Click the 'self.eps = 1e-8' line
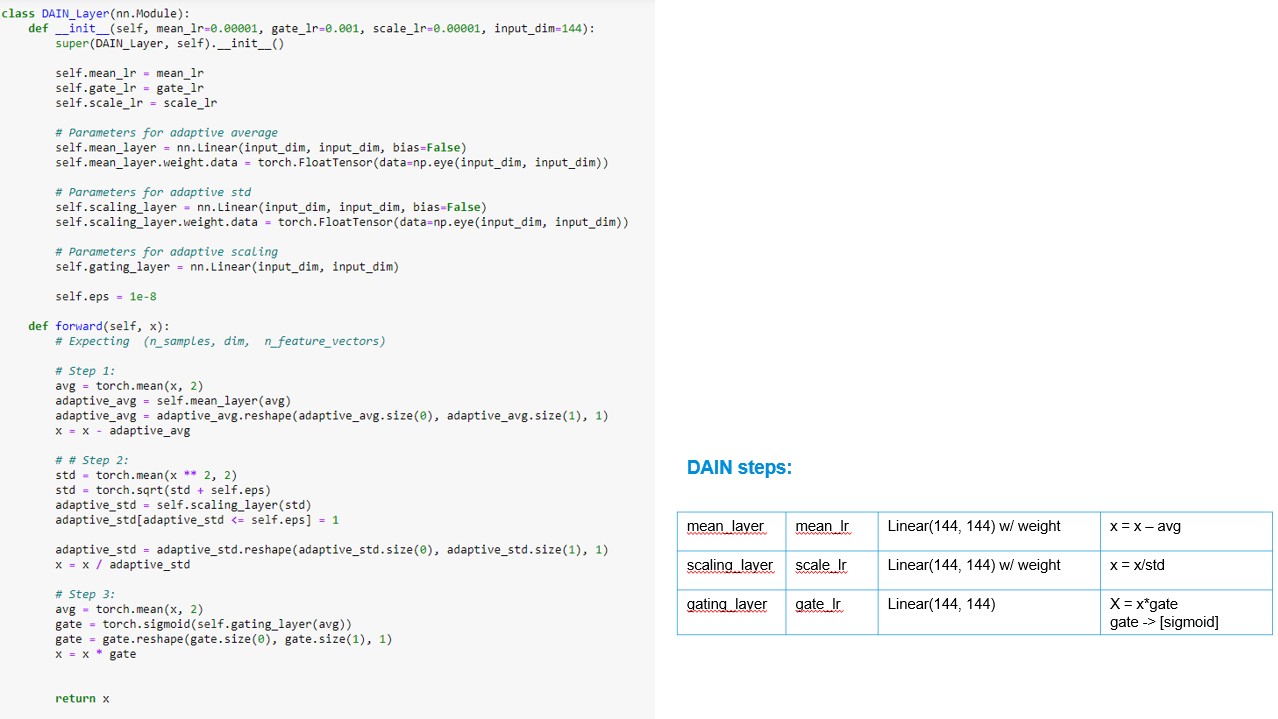Screen dimensions: 1278x719 (106, 296)
